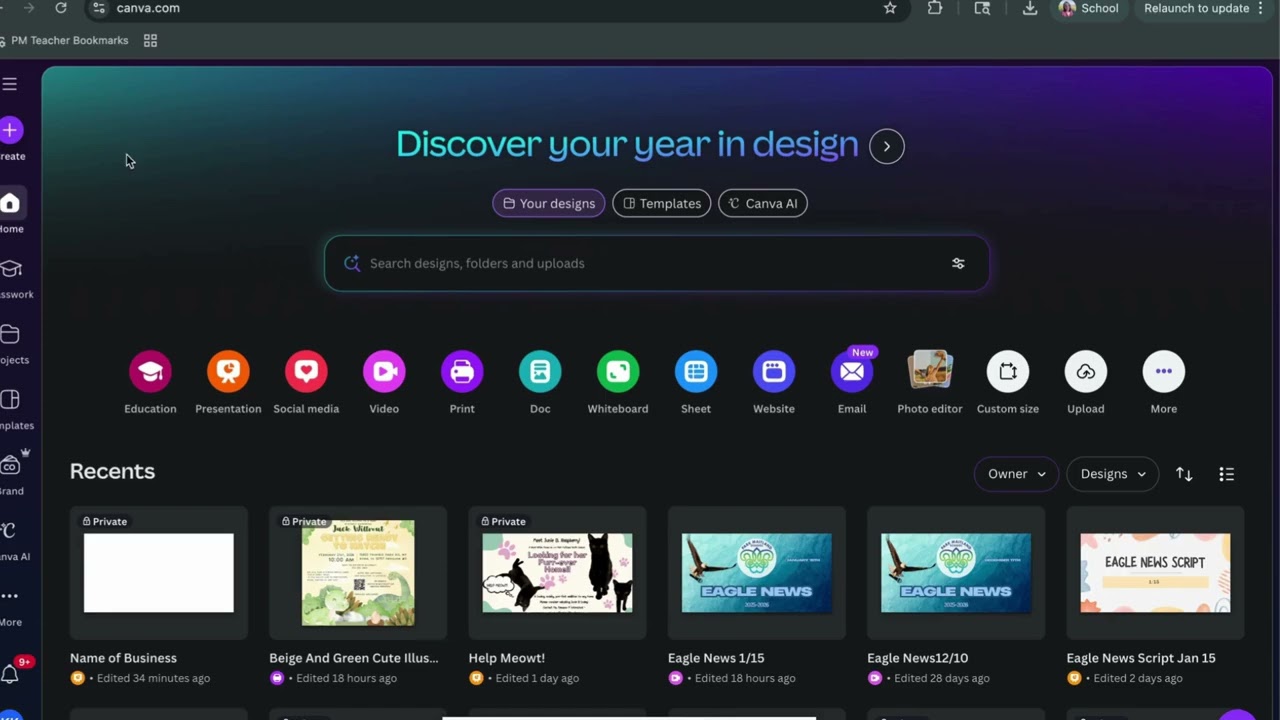Choose Custom size design
This screenshot has width=1280, height=720.
point(1008,372)
